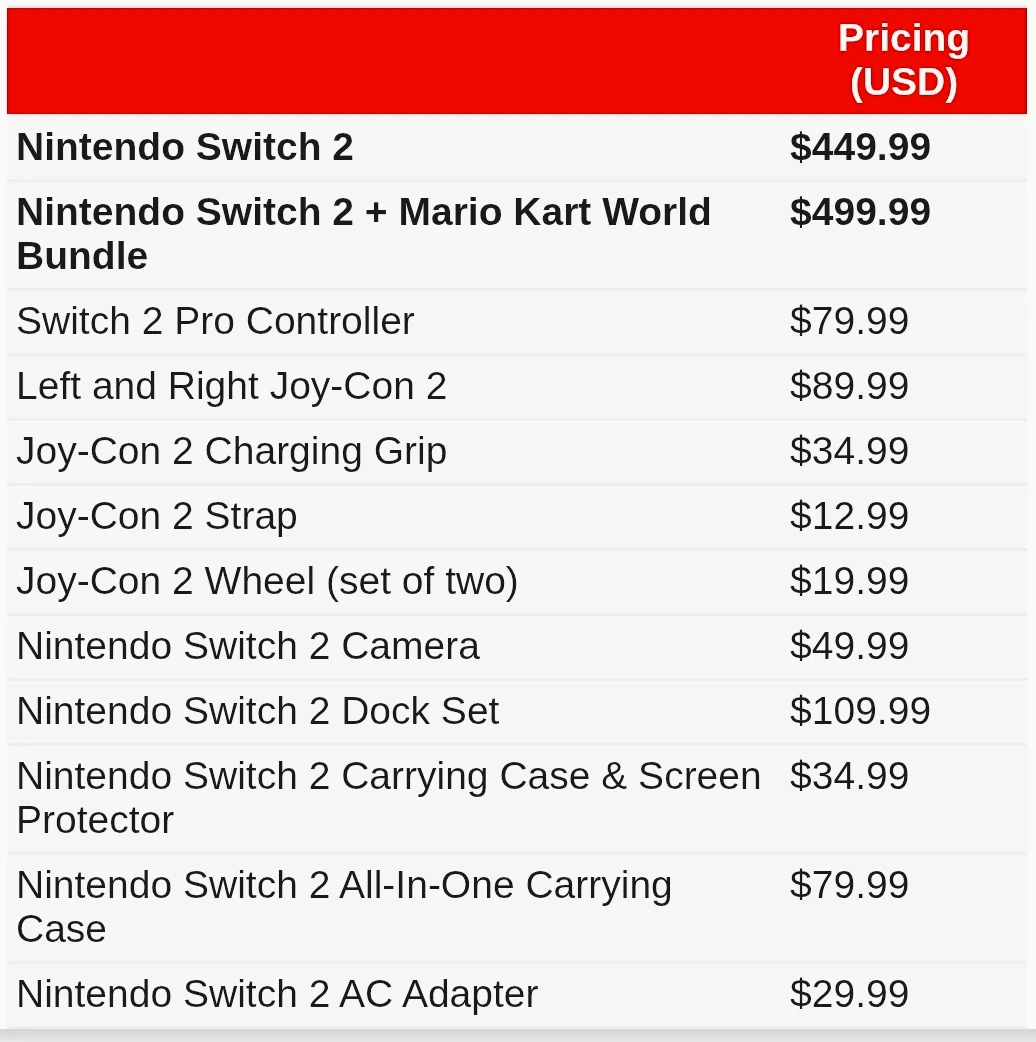Image resolution: width=1036 pixels, height=1042 pixels.
Task: Click the $449.99 price
Action: (860, 147)
